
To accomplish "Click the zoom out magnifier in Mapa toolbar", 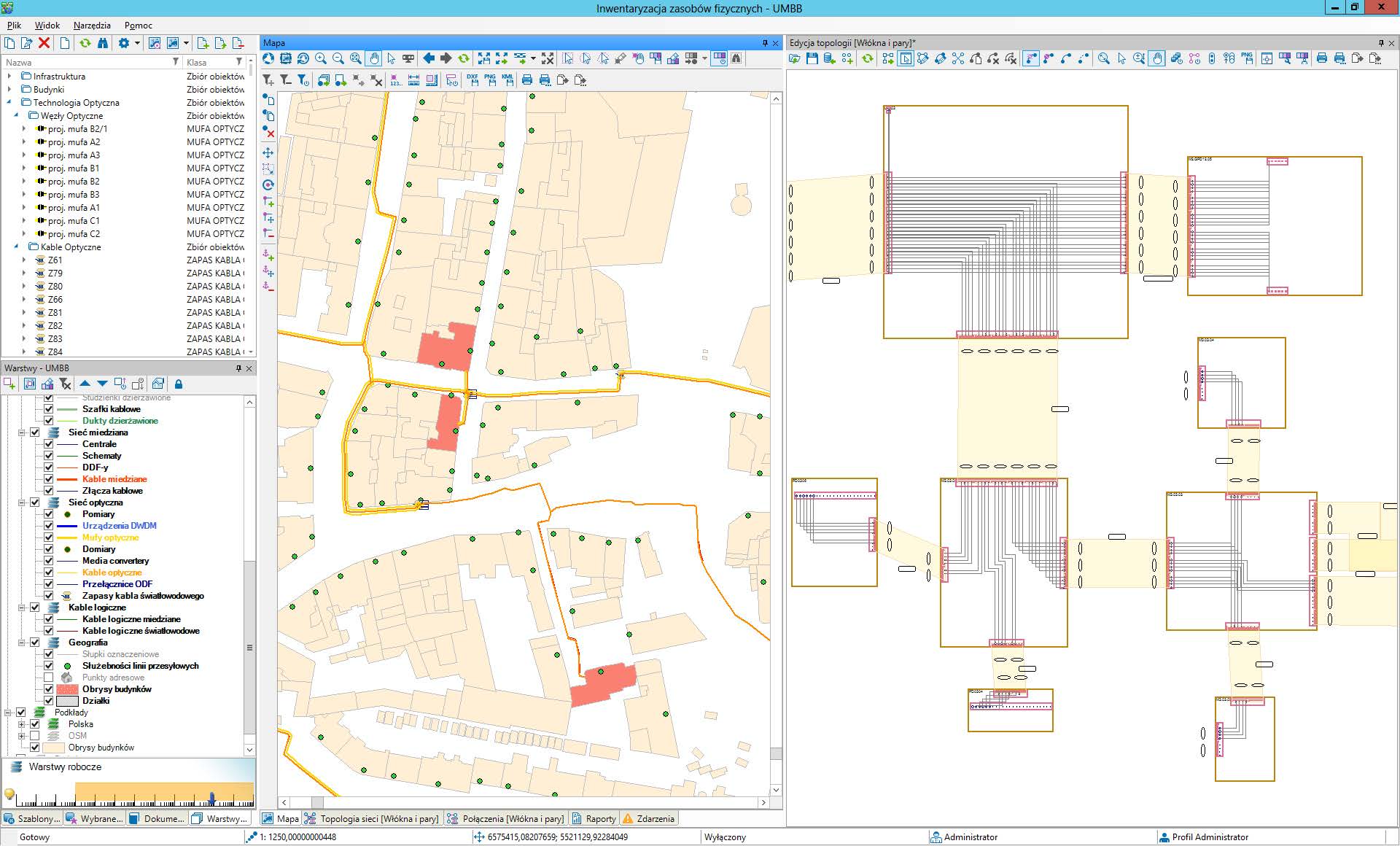I will pyautogui.click(x=338, y=58).
